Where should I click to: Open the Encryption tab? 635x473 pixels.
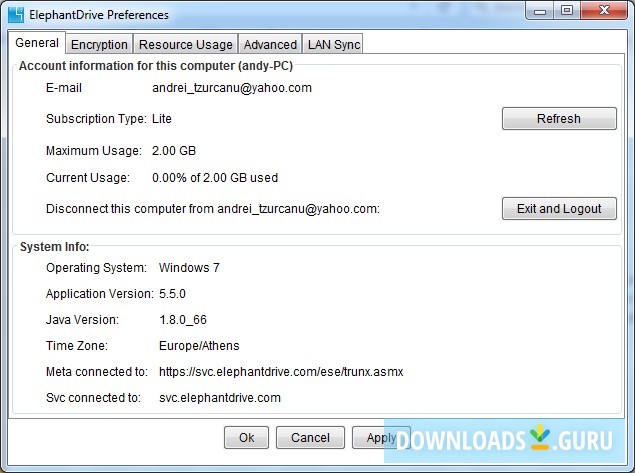click(99, 44)
